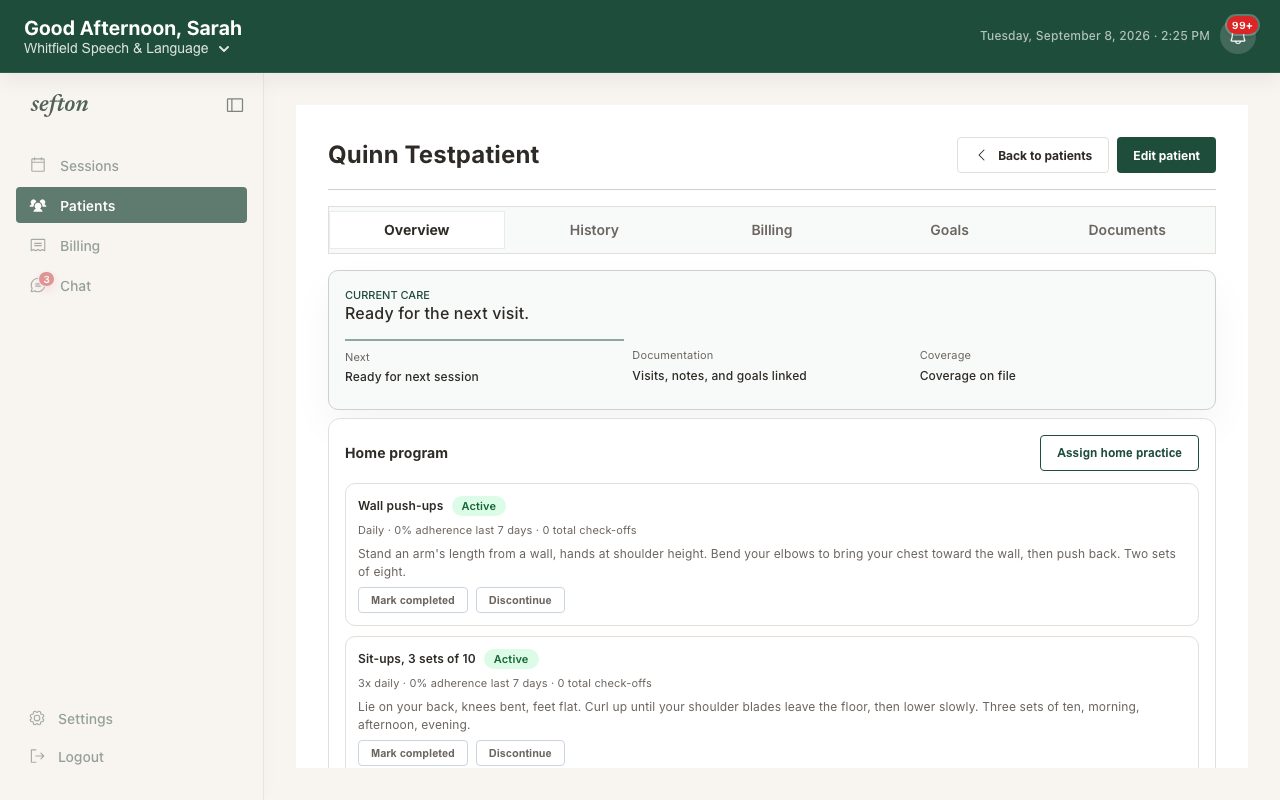
Task: Click the Active badge on Wall push-ups
Action: coord(479,506)
